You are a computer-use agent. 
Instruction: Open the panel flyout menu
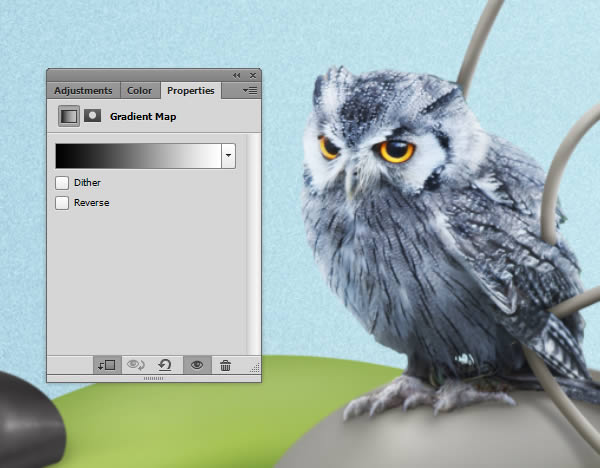pyautogui.click(x=250, y=91)
